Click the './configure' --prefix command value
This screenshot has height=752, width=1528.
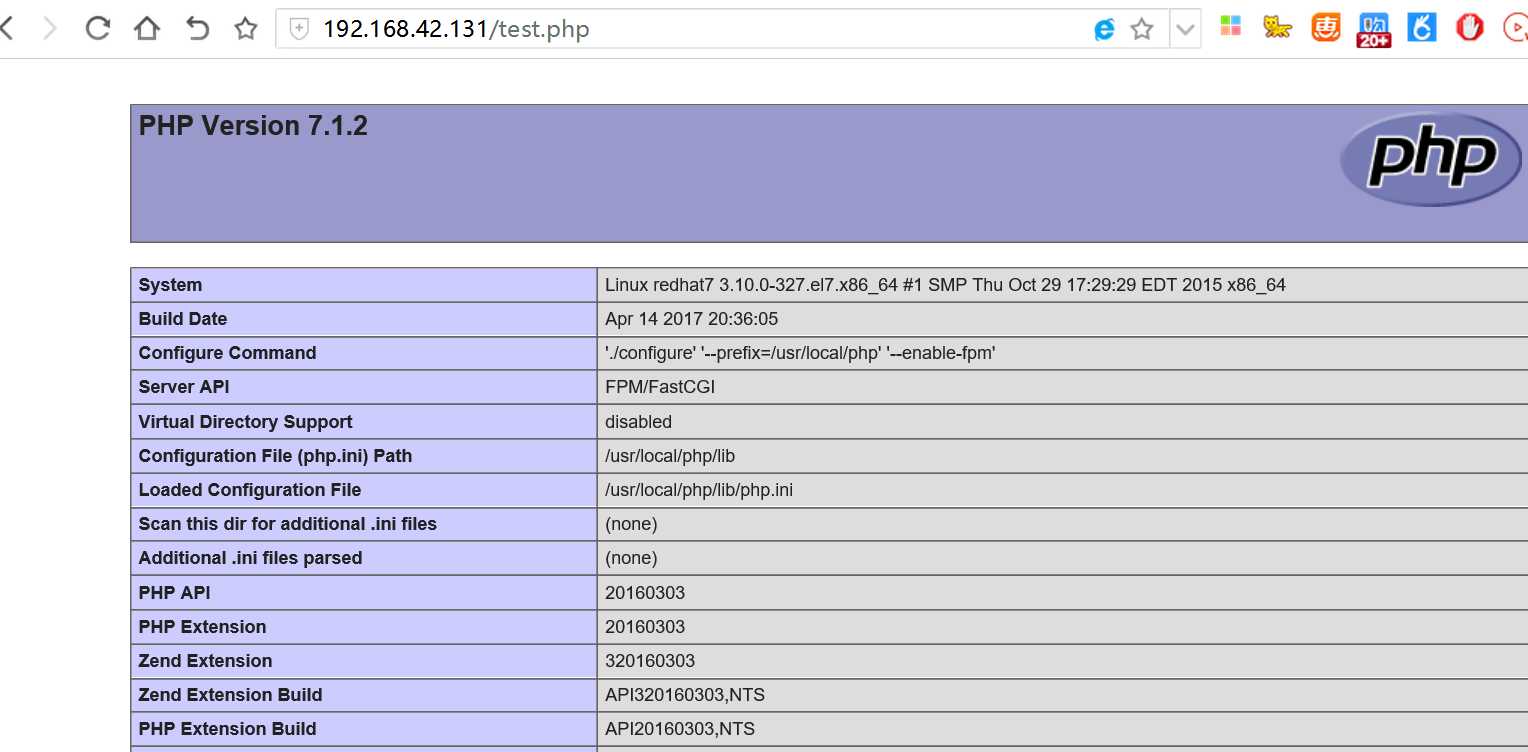point(800,353)
